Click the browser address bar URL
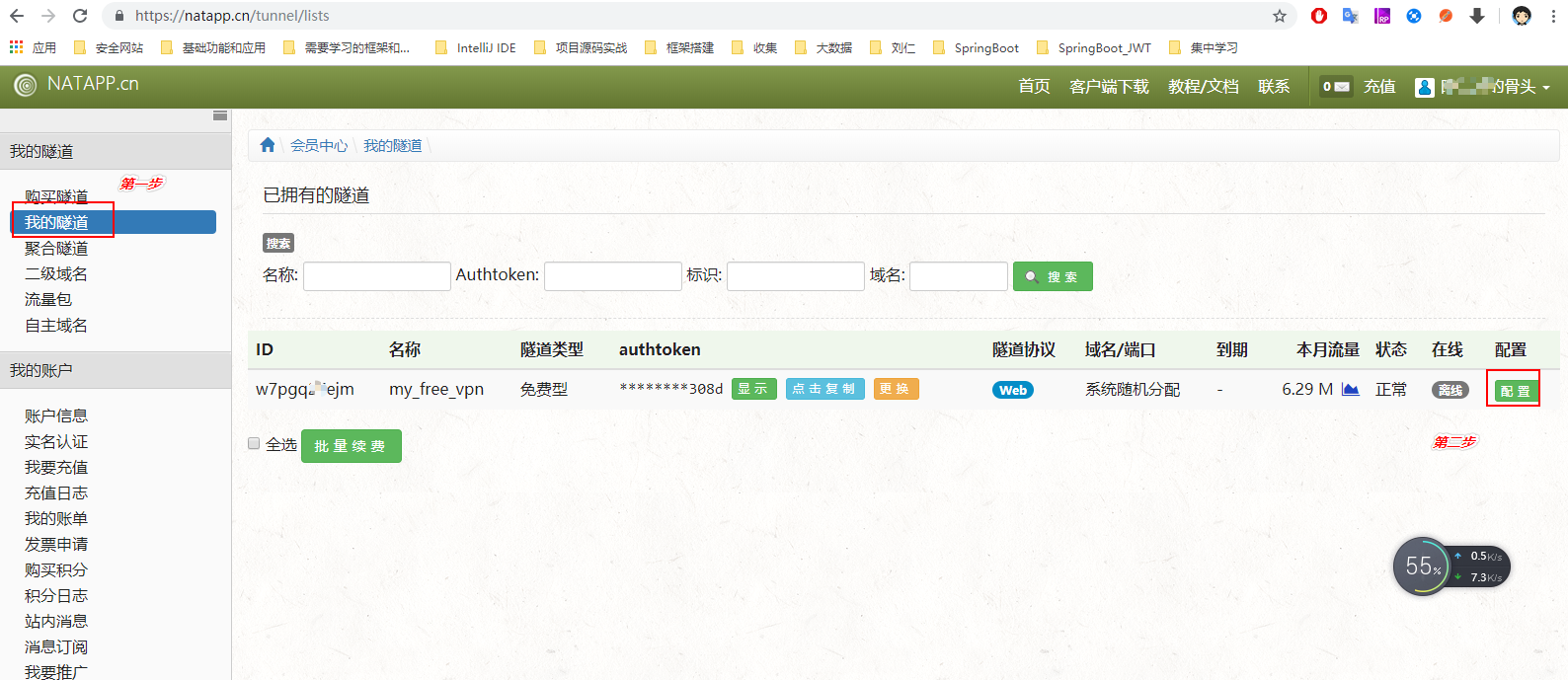 [x=232, y=16]
